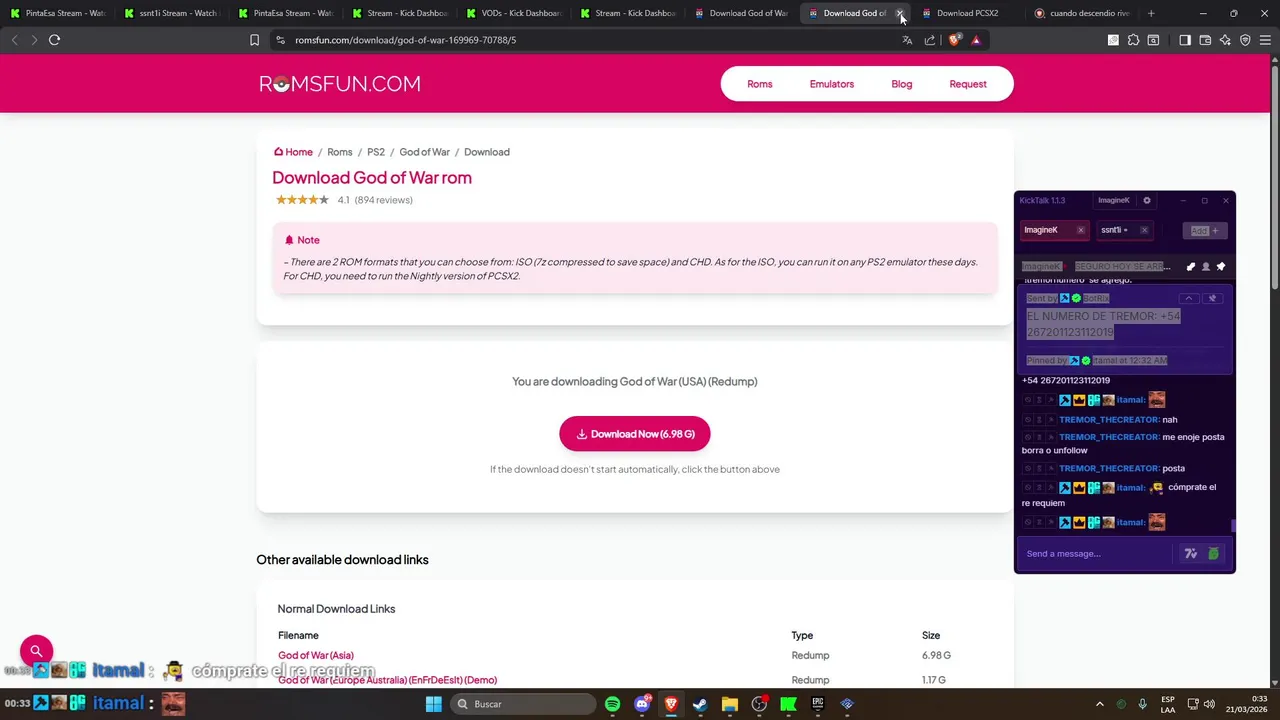Switch to the Download PCSX2 browser tab
The height and width of the screenshot is (720, 1280).
tap(967, 13)
